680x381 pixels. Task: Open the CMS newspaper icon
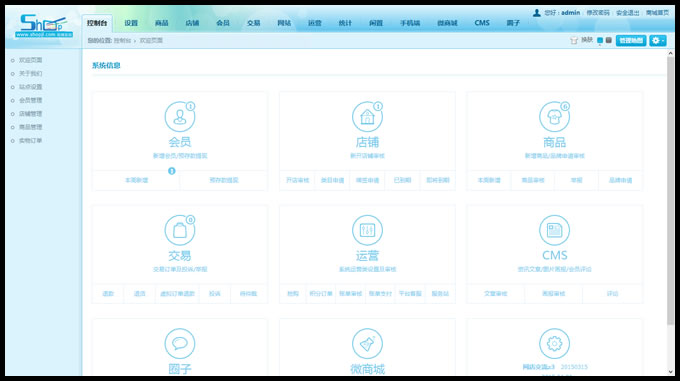click(x=554, y=230)
